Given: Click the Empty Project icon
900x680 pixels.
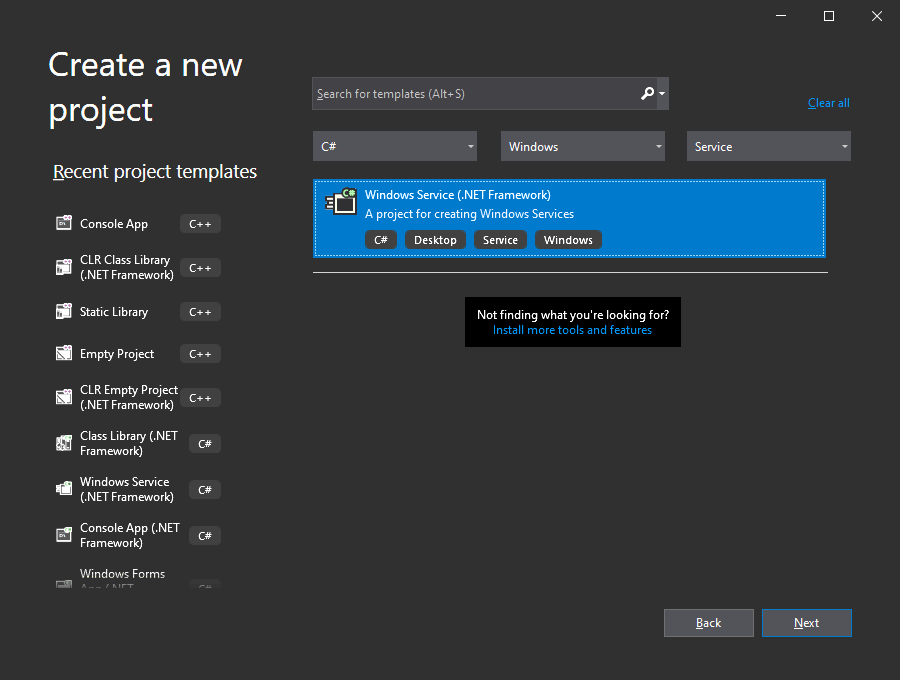Looking at the screenshot, I should tap(64, 353).
